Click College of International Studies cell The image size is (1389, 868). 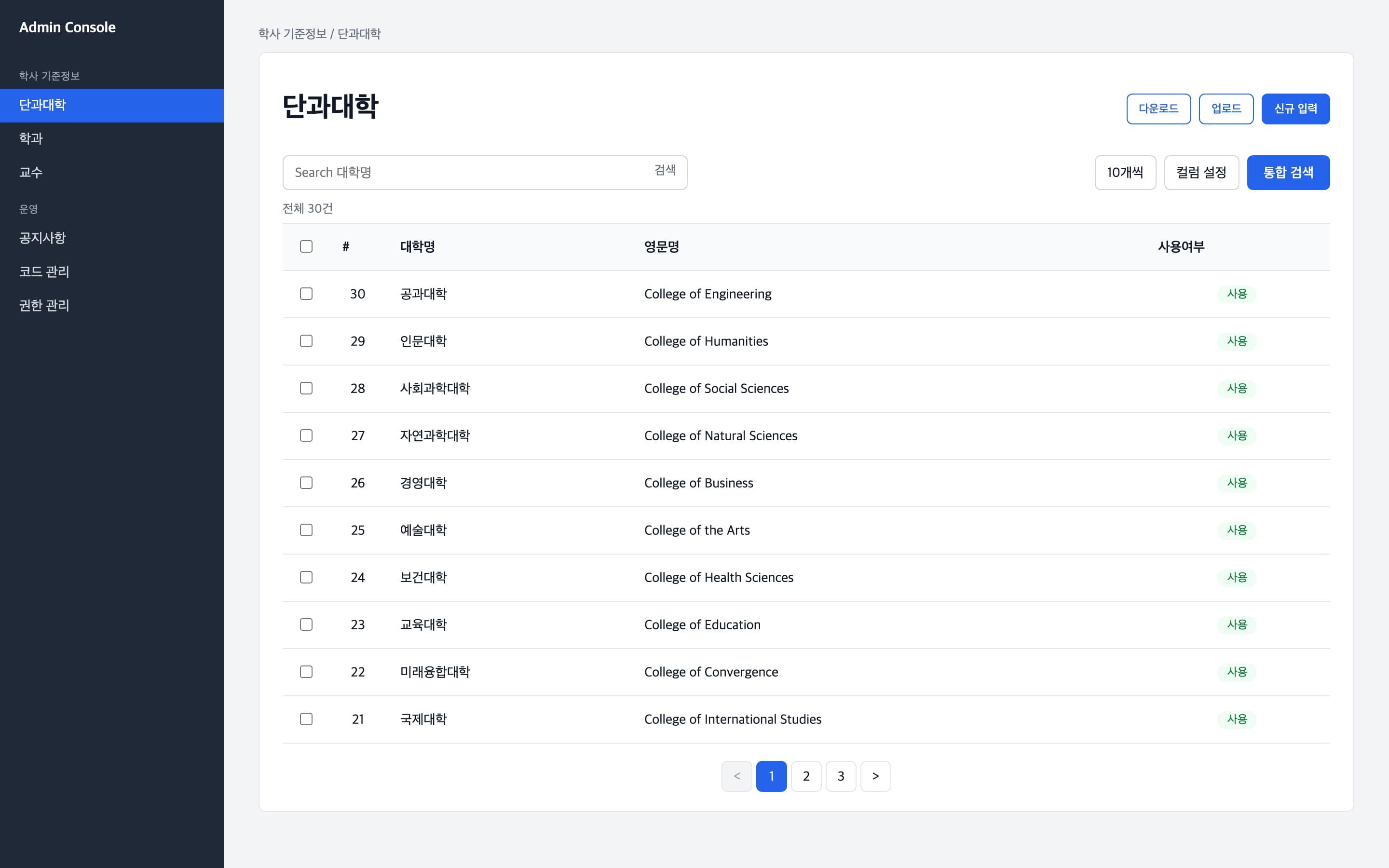coord(733,719)
